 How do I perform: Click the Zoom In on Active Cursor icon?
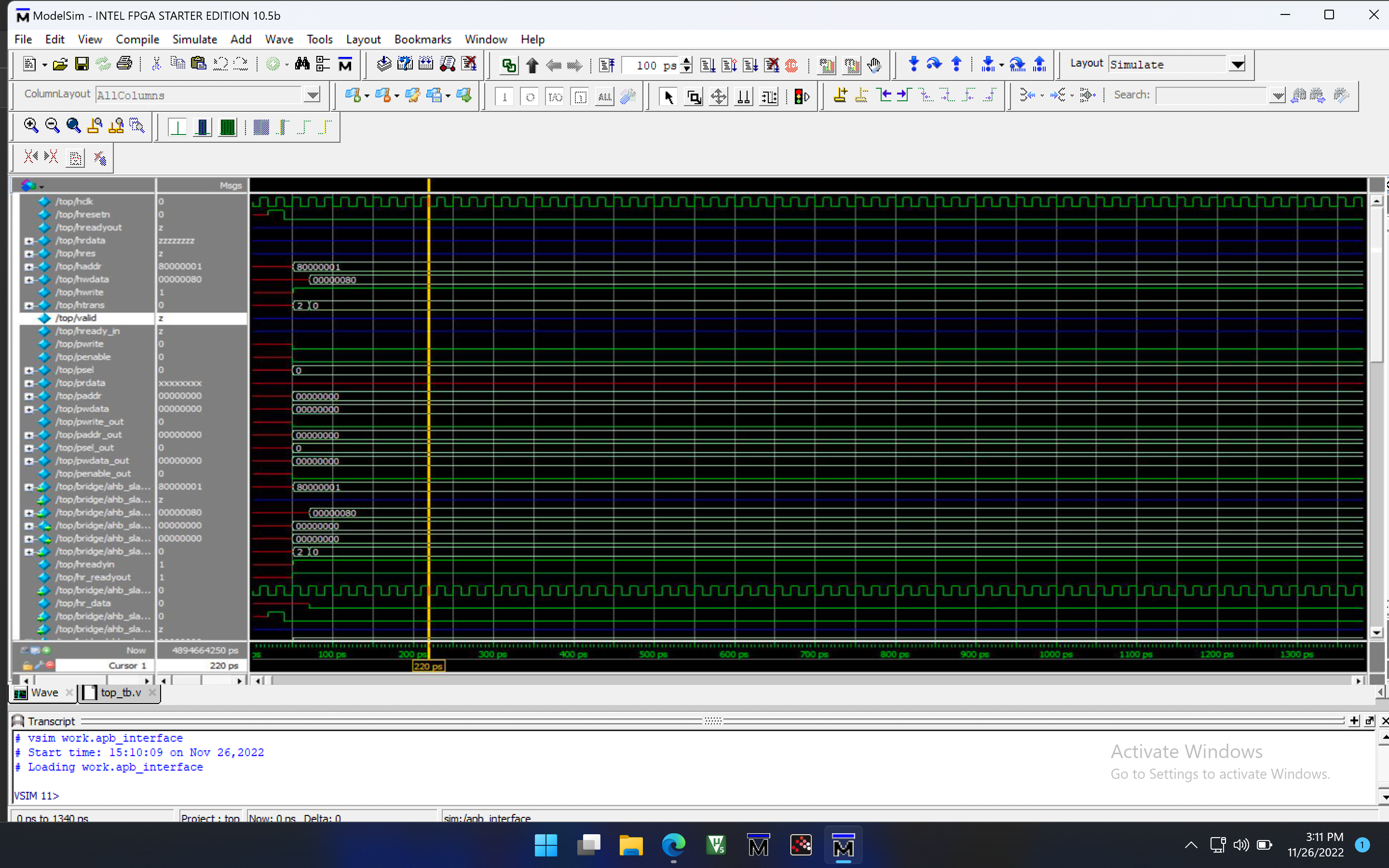point(95,126)
